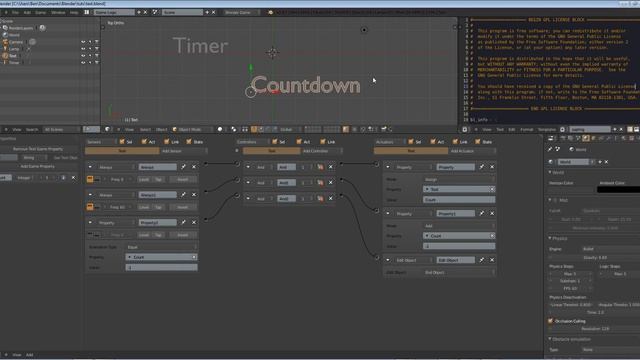This screenshot has width=640, height=360.
Task: Remove the first And controller
Action: click(x=331, y=167)
